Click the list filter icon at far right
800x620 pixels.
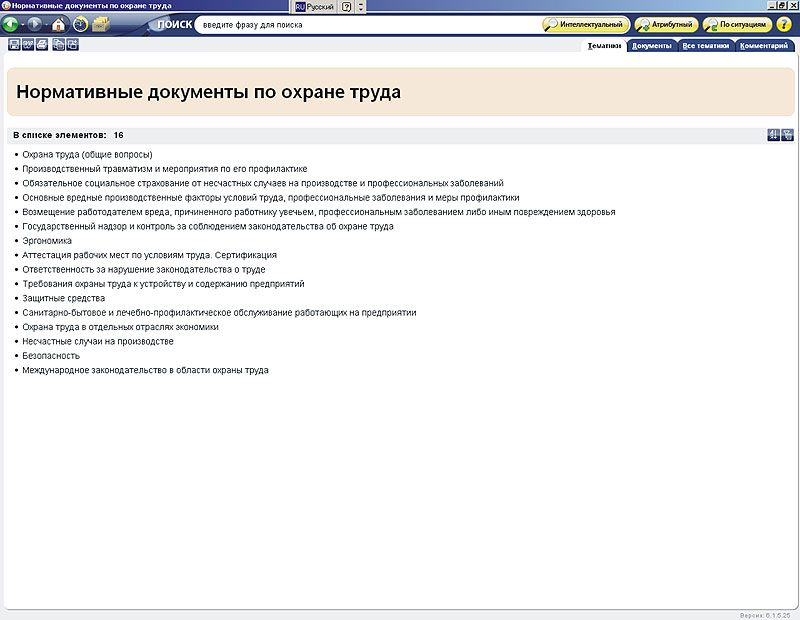(x=788, y=135)
